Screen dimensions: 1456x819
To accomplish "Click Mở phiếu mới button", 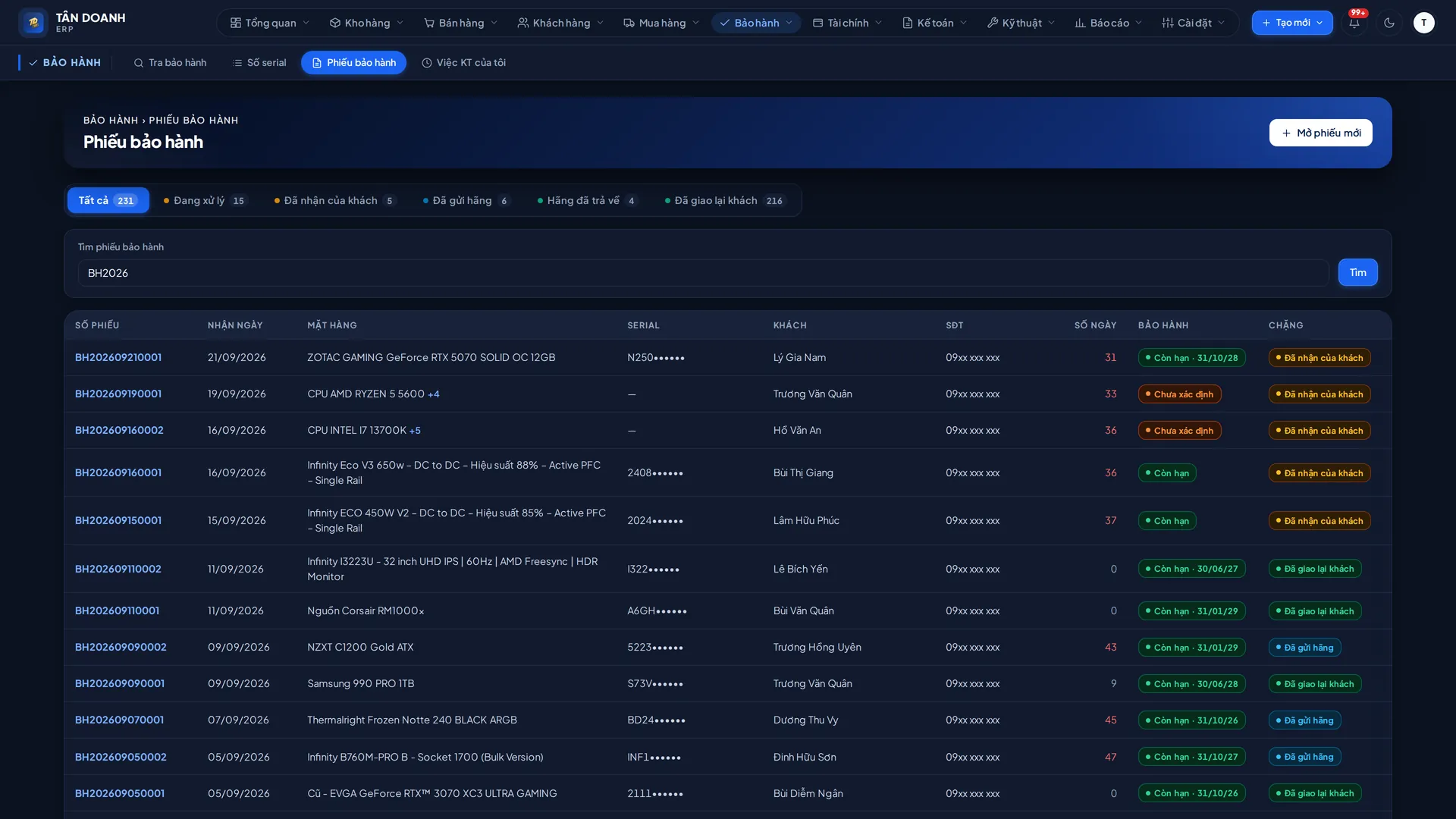I will 1320,133.
